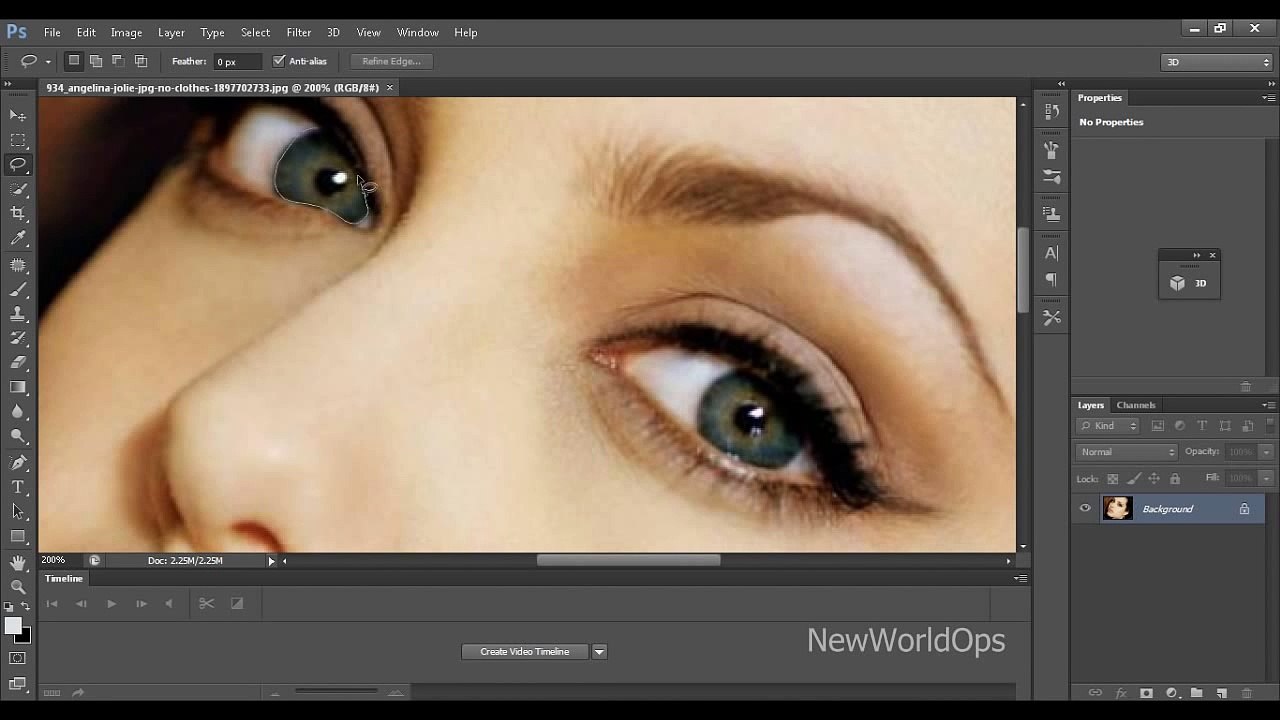This screenshot has height=720, width=1280.
Task: Toggle Lock transparent pixels
Action: coord(1112,479)
